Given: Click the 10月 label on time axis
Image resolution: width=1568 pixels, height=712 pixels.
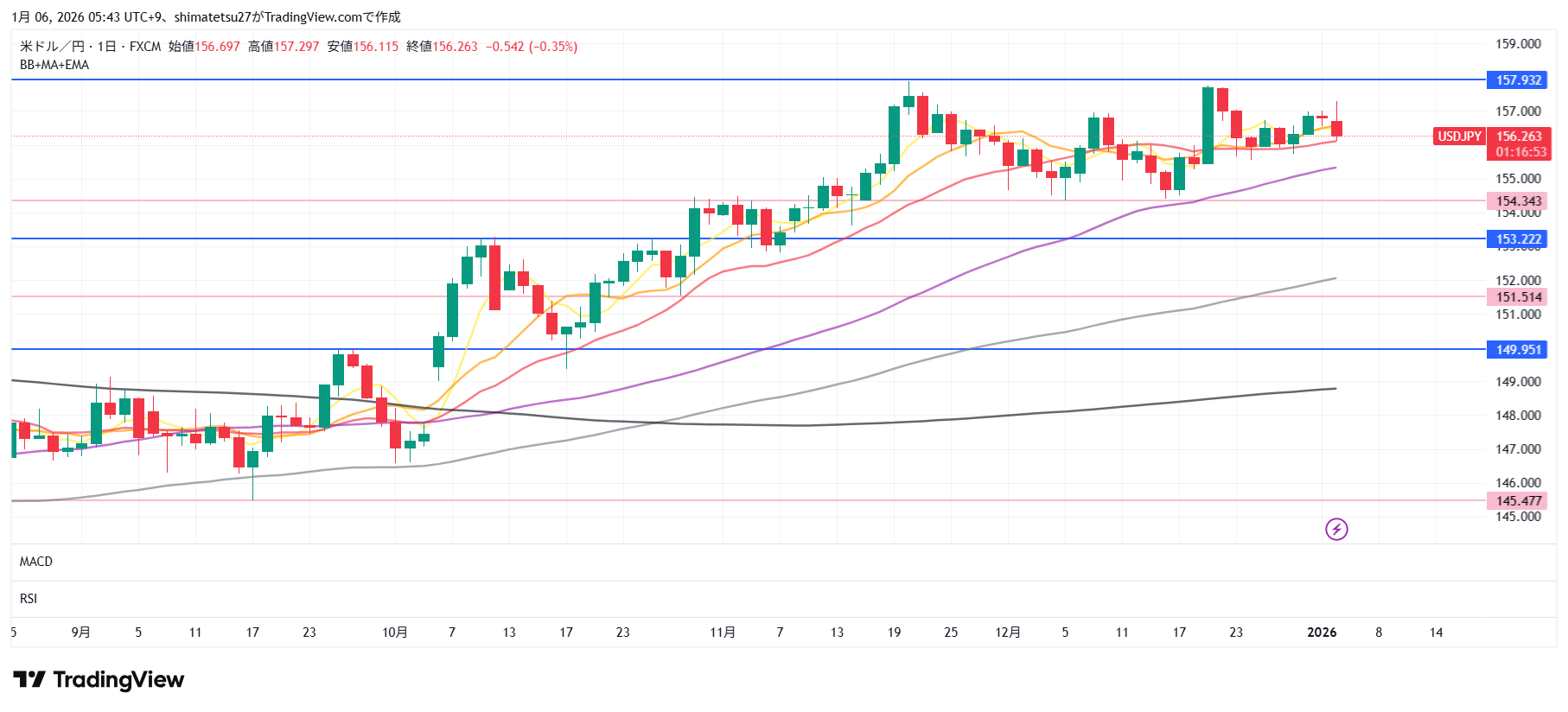Looking at the screenshot, I should point(395,633).
